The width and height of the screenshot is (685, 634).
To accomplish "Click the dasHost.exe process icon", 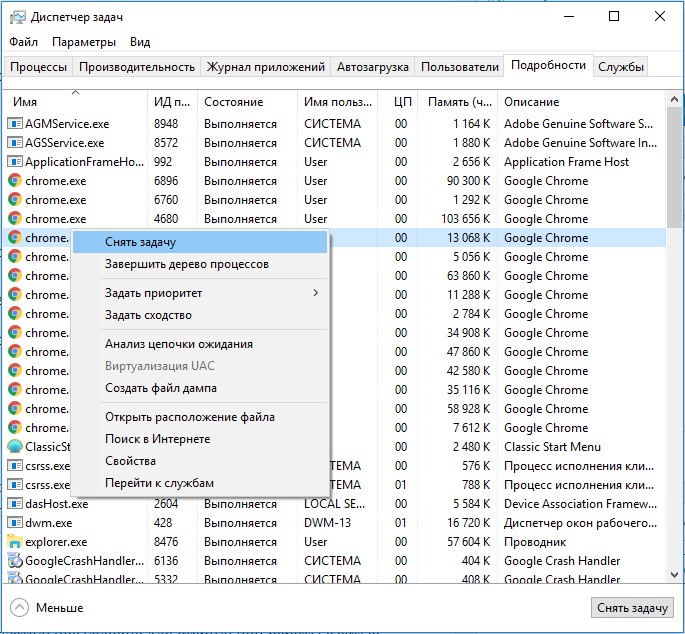I will click(14, 504).
